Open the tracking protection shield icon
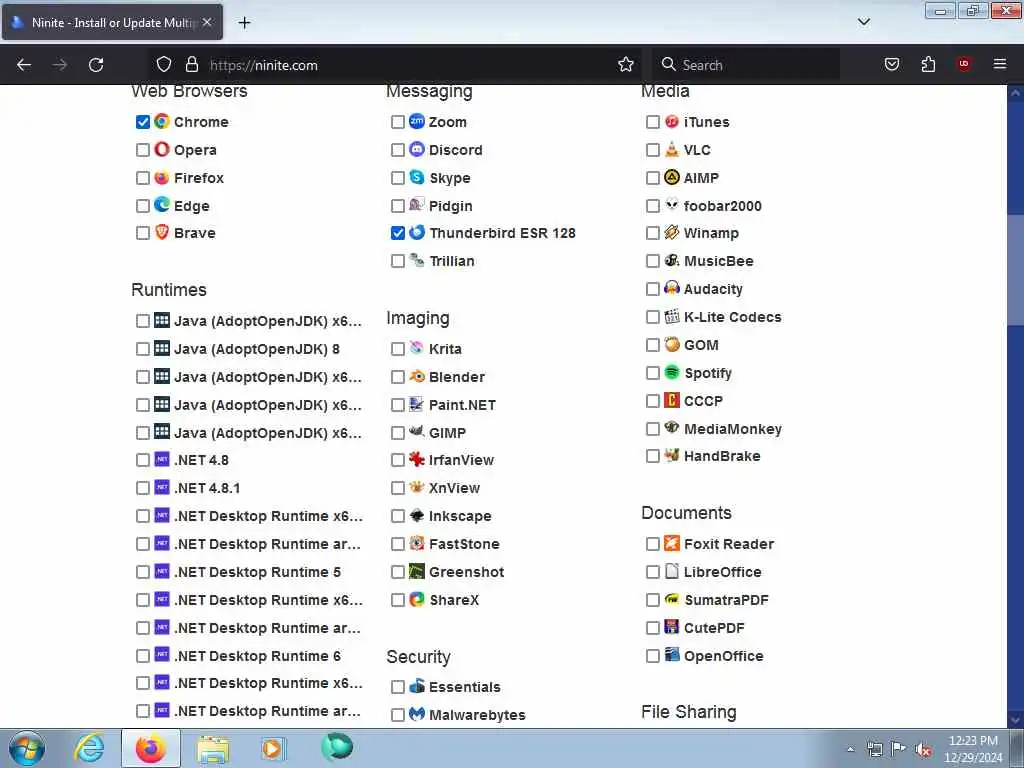1024x768 pixels. 164,64
